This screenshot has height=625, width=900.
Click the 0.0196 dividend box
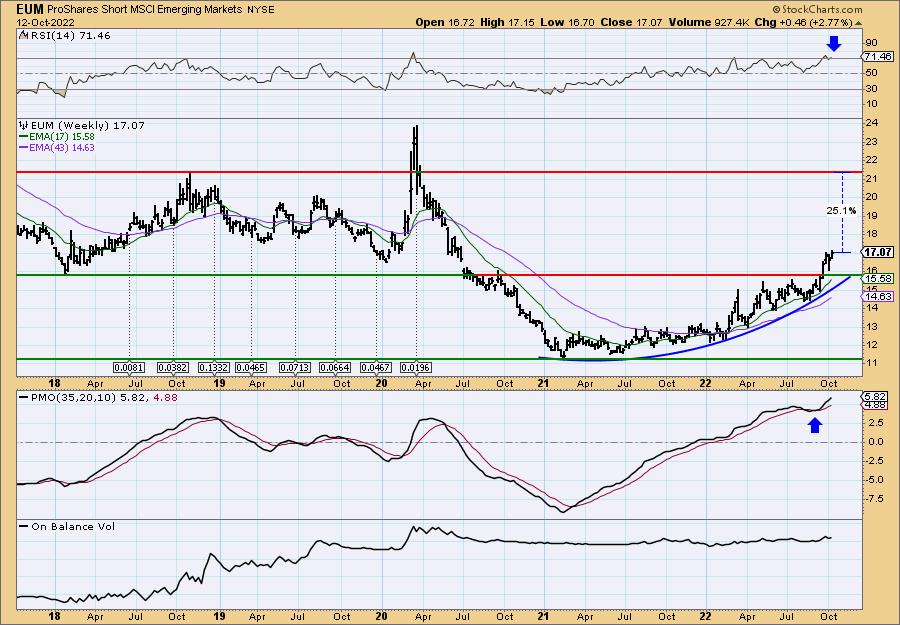pos(416,367)
